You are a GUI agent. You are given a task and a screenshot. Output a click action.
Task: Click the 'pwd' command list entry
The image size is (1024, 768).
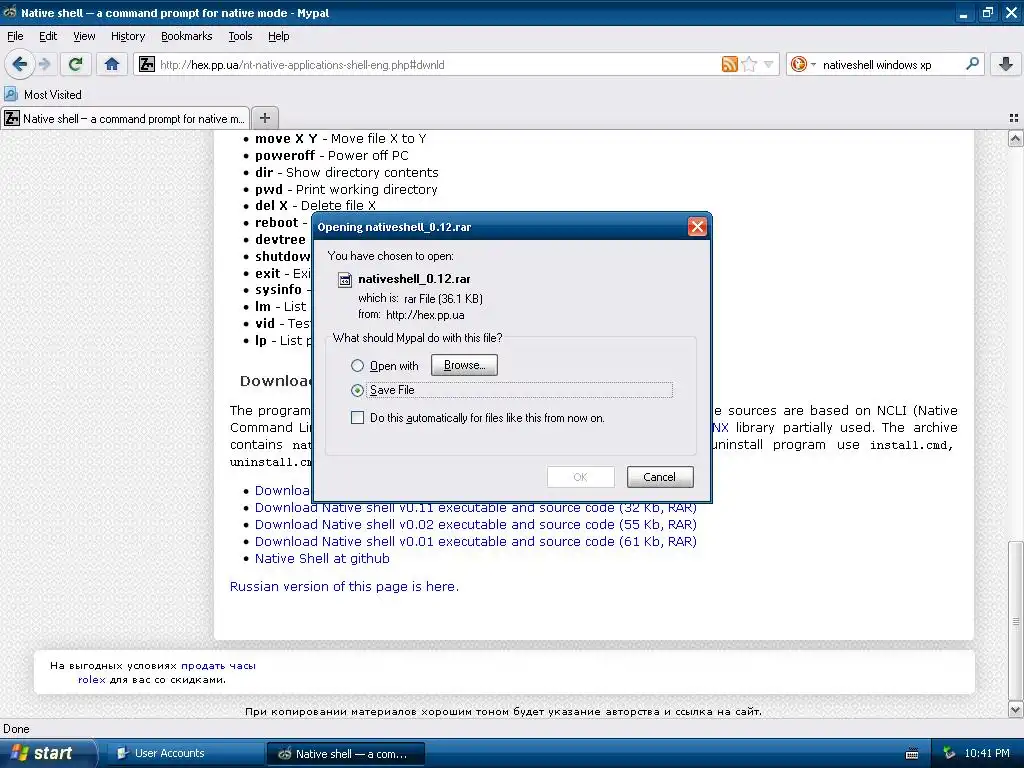(x=346, y=189)
